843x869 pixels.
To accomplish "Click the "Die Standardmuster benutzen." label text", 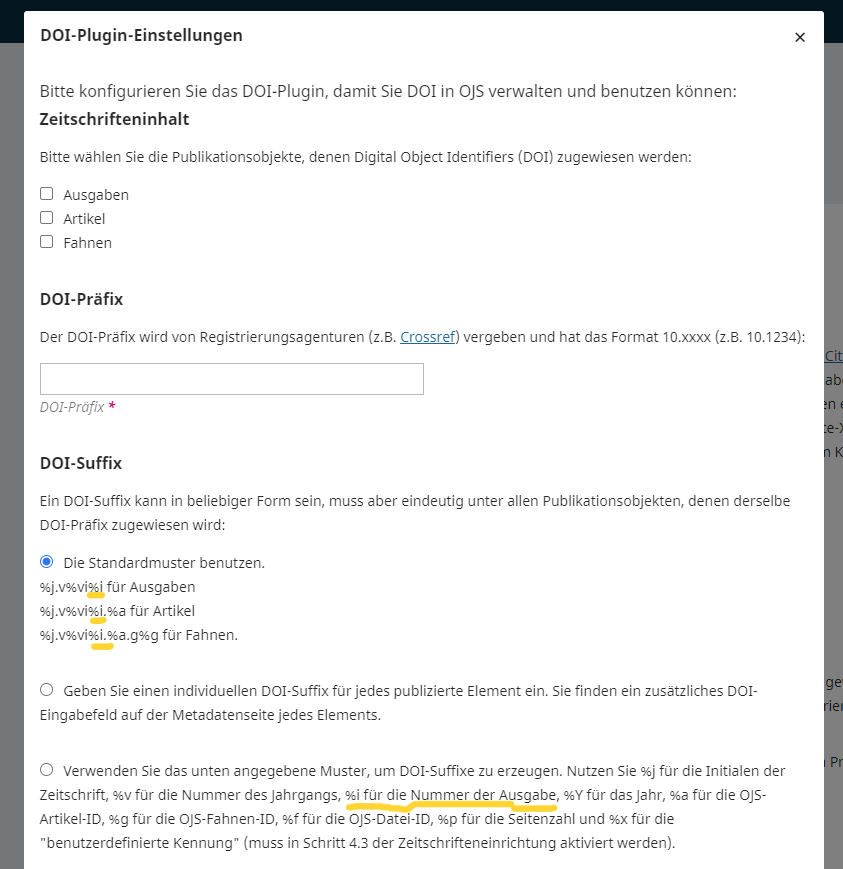I will pos(164,563).
